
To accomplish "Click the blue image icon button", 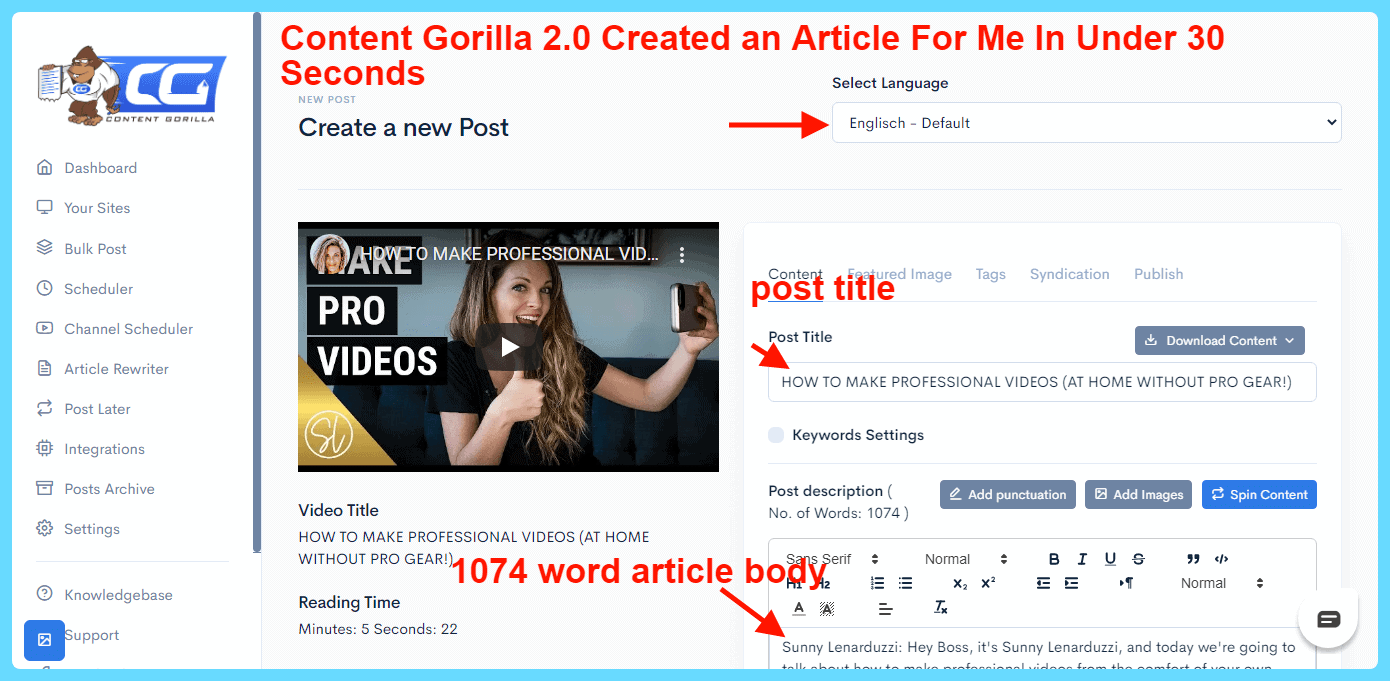I will [44, 640].
